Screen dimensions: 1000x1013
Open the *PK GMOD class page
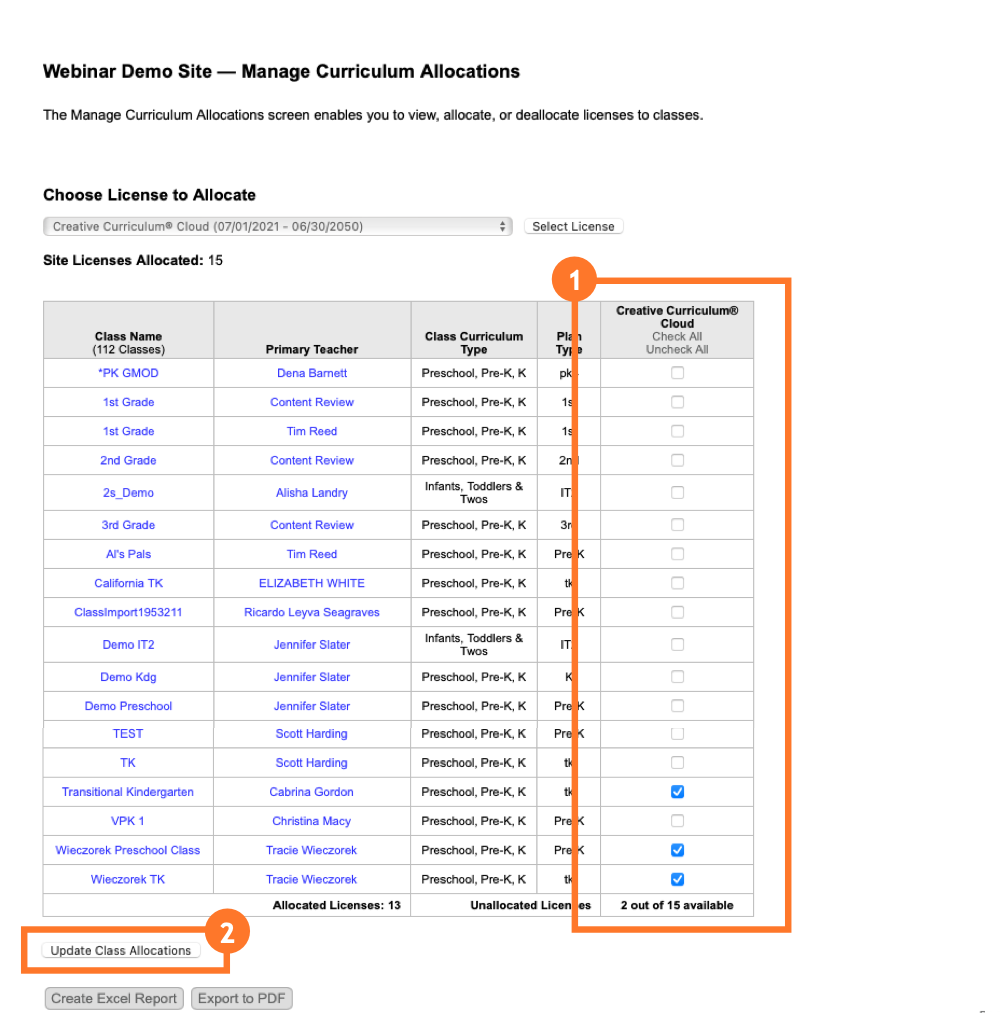128,372
